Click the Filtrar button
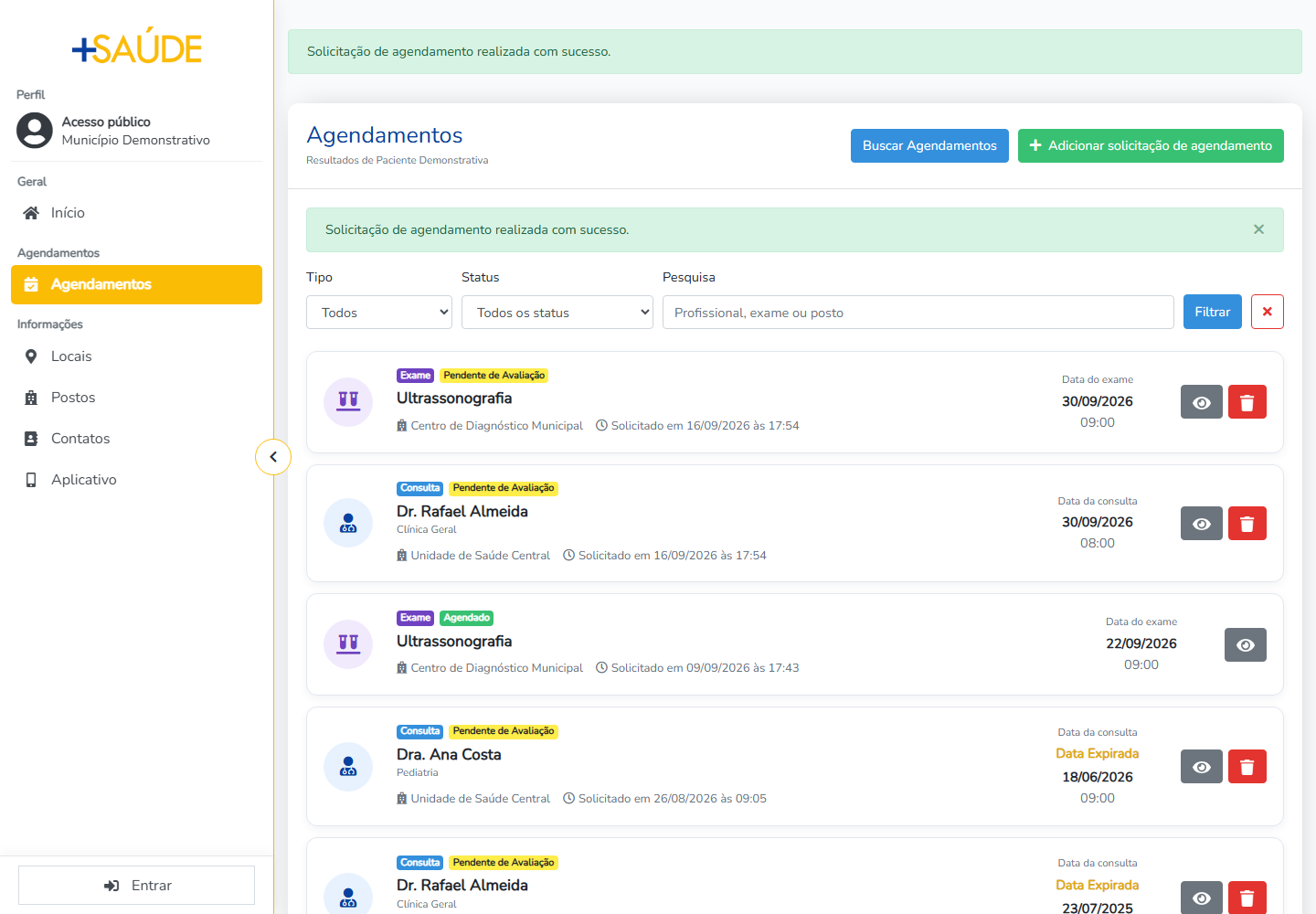 coord(1213,312)
